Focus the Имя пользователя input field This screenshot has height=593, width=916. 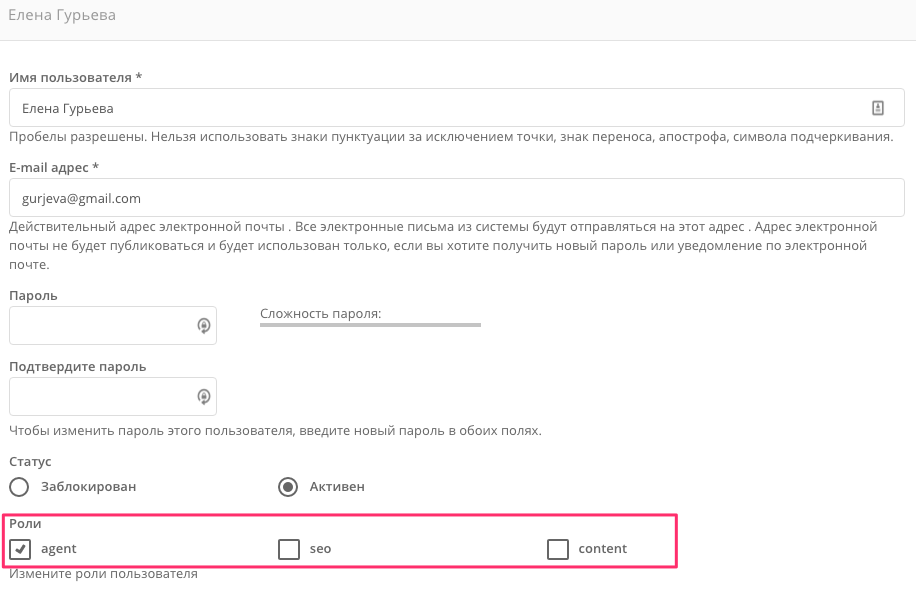(x=457, y=107)
